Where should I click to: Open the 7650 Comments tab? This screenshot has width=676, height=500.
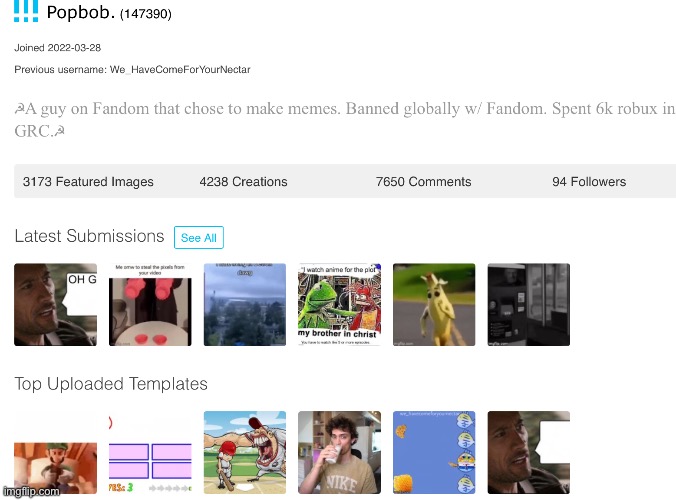coord(423,182)
